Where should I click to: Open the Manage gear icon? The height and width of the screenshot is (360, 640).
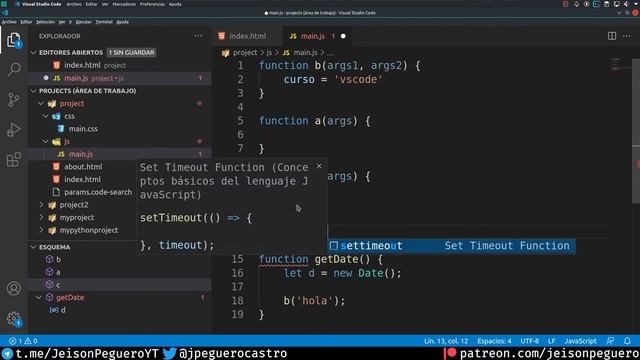pyautogui.click(x=13, y=318)
